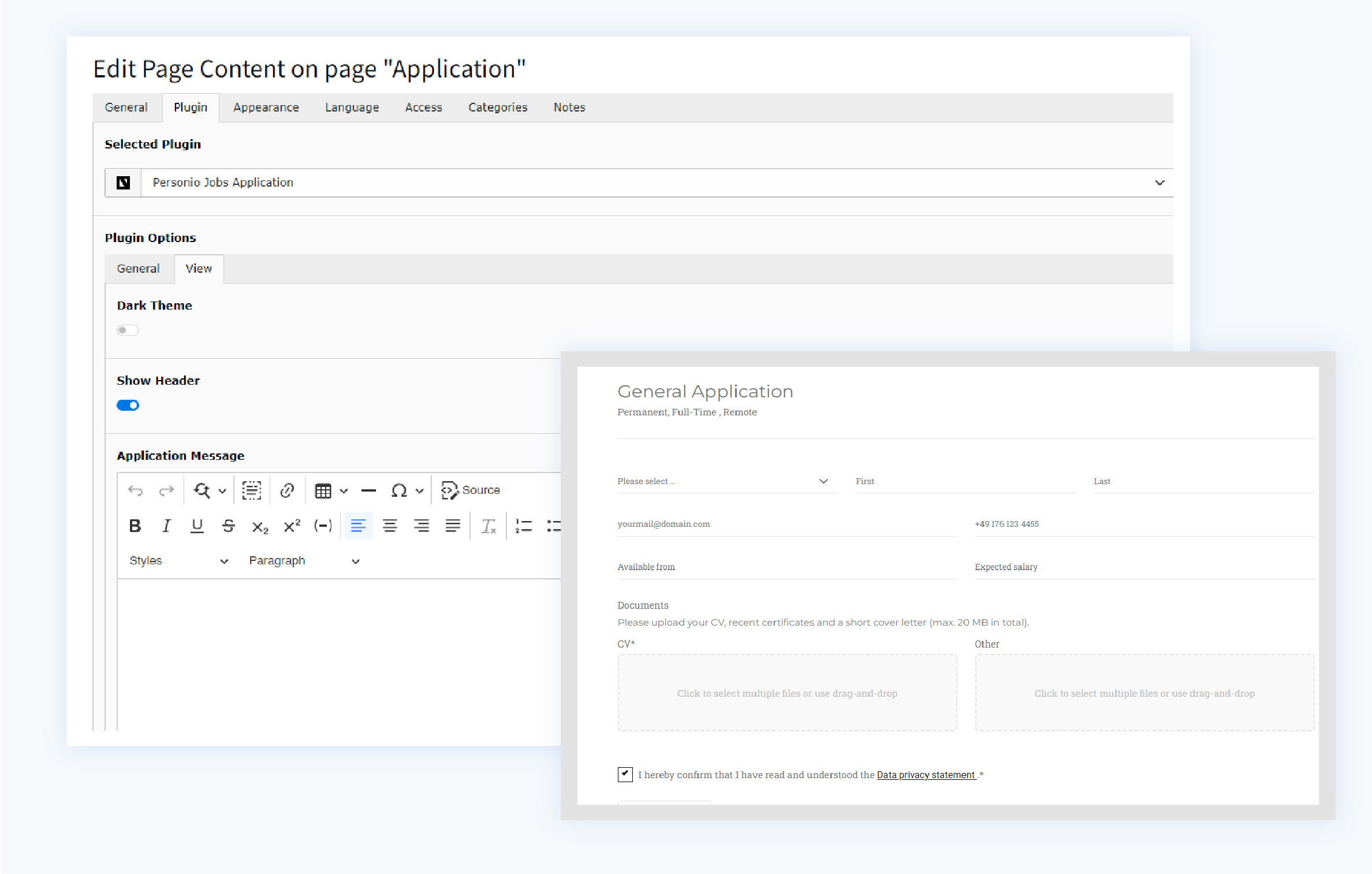Open the General plugin options tab
This screenshot has height=874, width=1372.
(x=138, y=269)
